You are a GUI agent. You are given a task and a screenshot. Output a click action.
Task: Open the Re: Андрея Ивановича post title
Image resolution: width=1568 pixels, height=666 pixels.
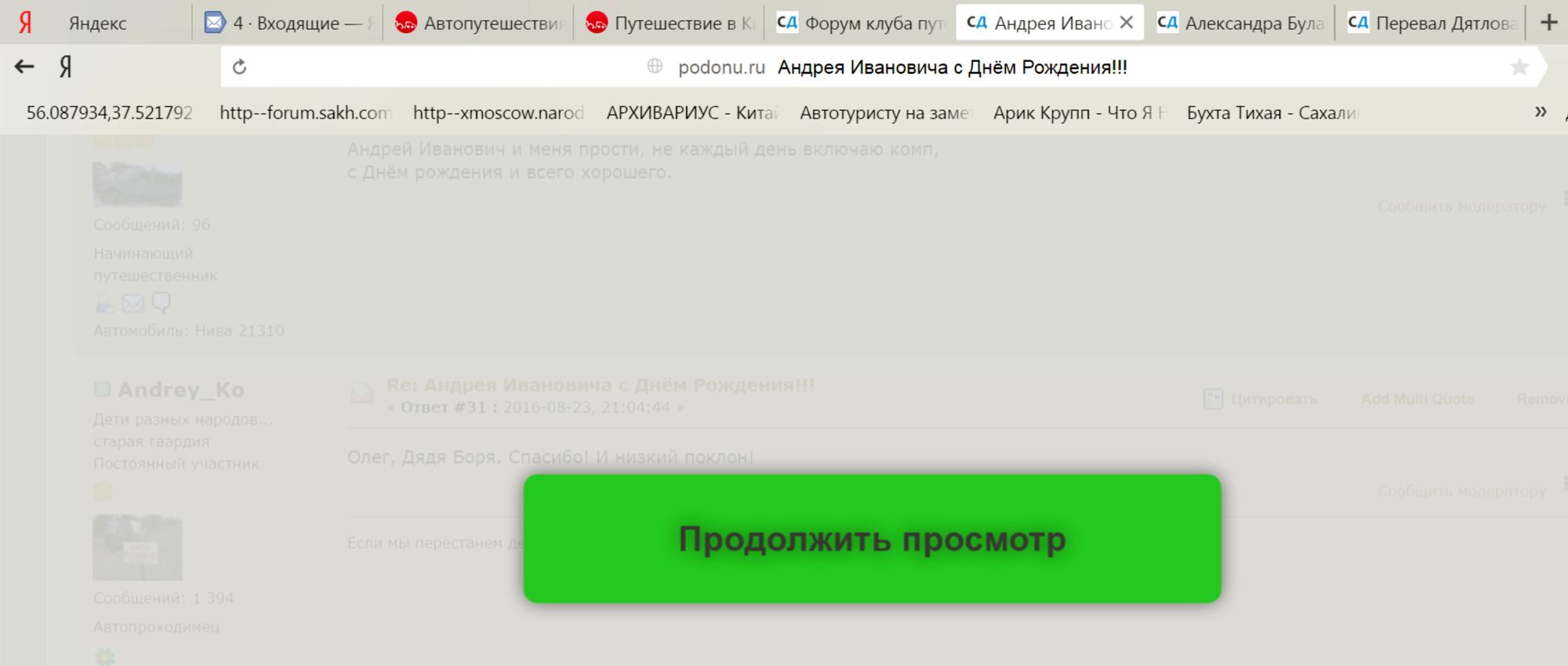(x=601, y=385)
